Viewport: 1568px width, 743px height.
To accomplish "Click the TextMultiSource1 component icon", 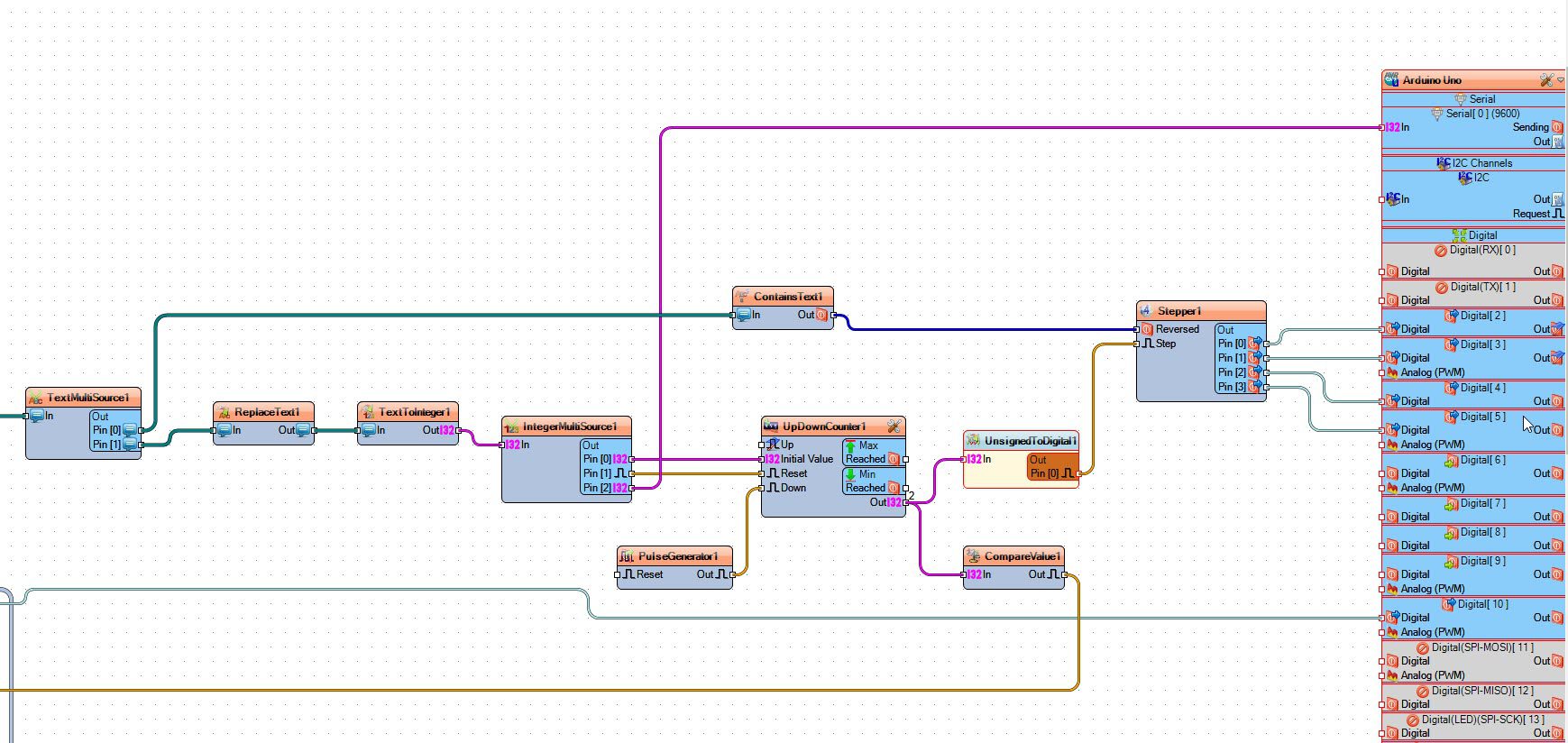I will pyautogui.click(x=35, y=397).
